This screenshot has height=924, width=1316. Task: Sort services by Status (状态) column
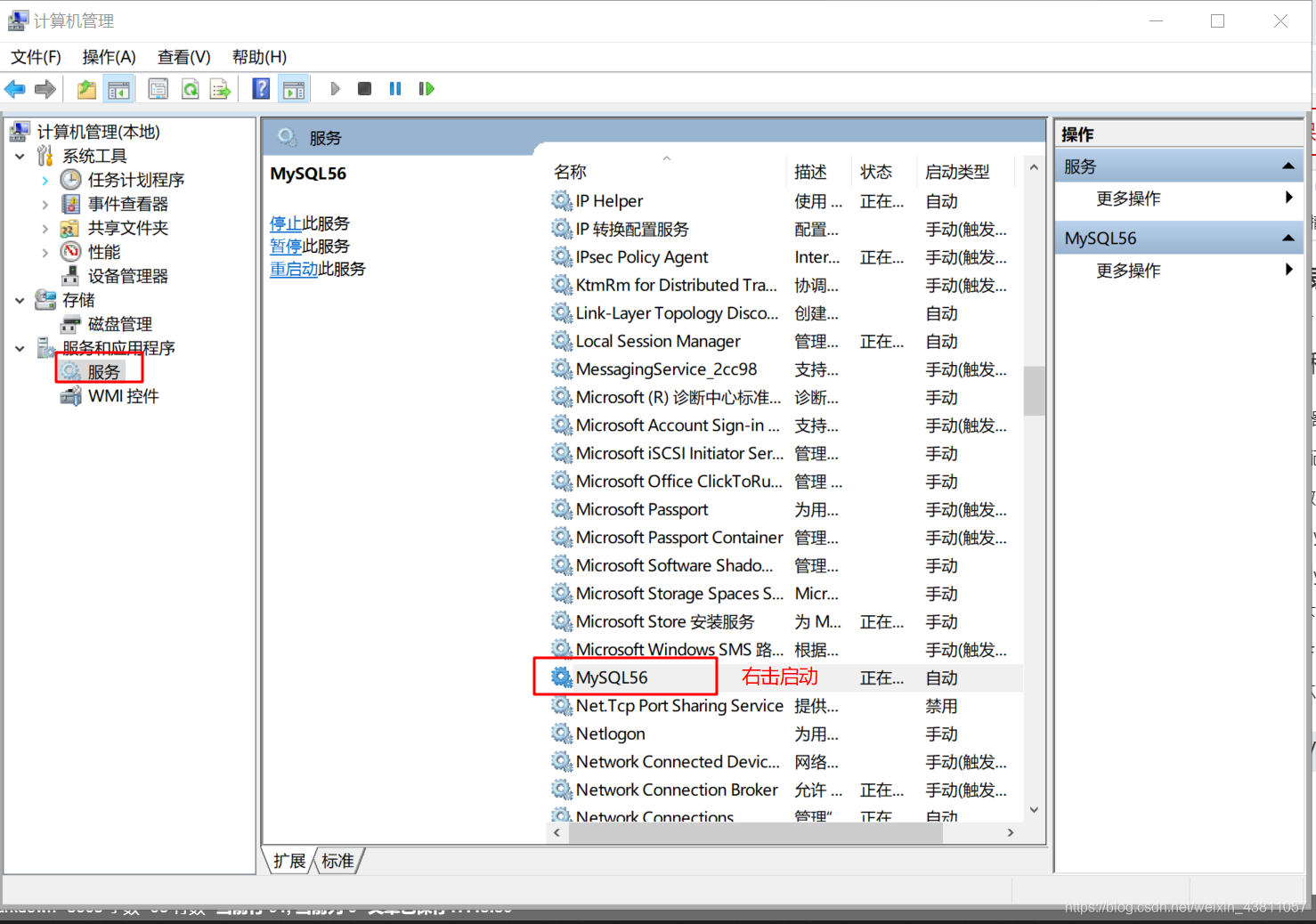pos(886,172)
